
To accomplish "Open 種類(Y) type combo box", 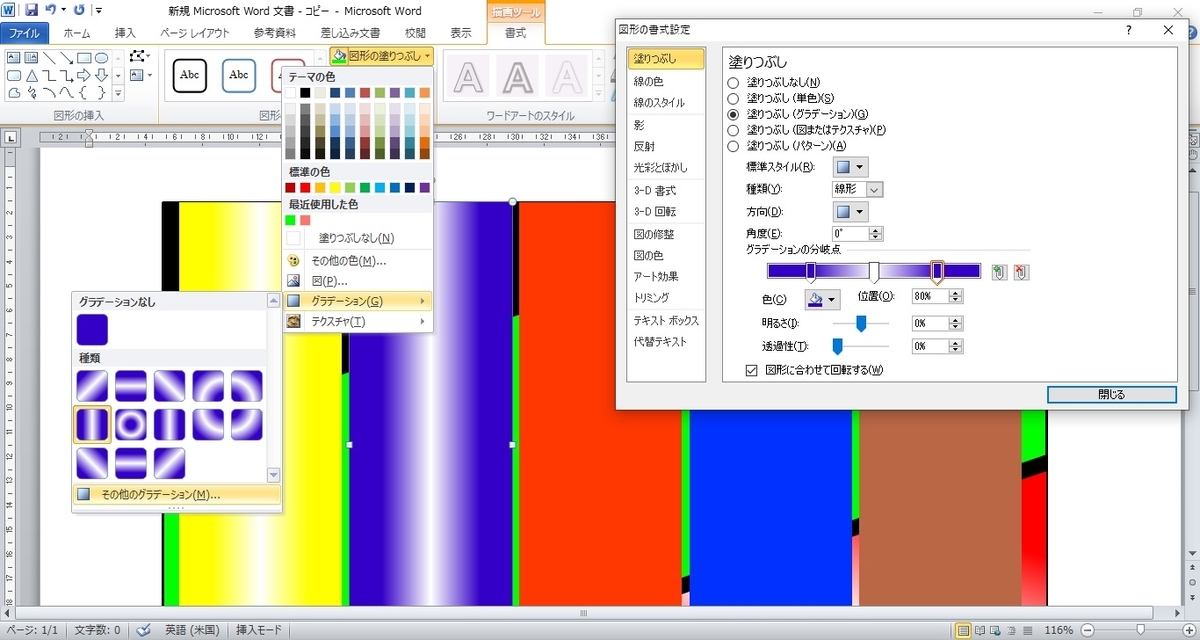I will pos(858,189).
